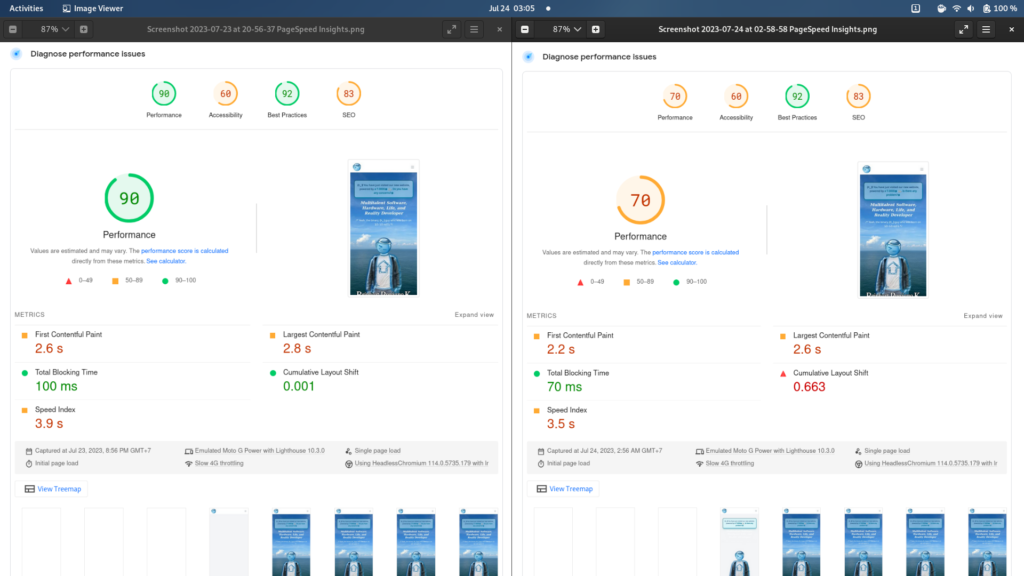The image size is (1024, 576).
Task: Enter fullscreen mode for the left screenshot
Action: tap(452, 29)
